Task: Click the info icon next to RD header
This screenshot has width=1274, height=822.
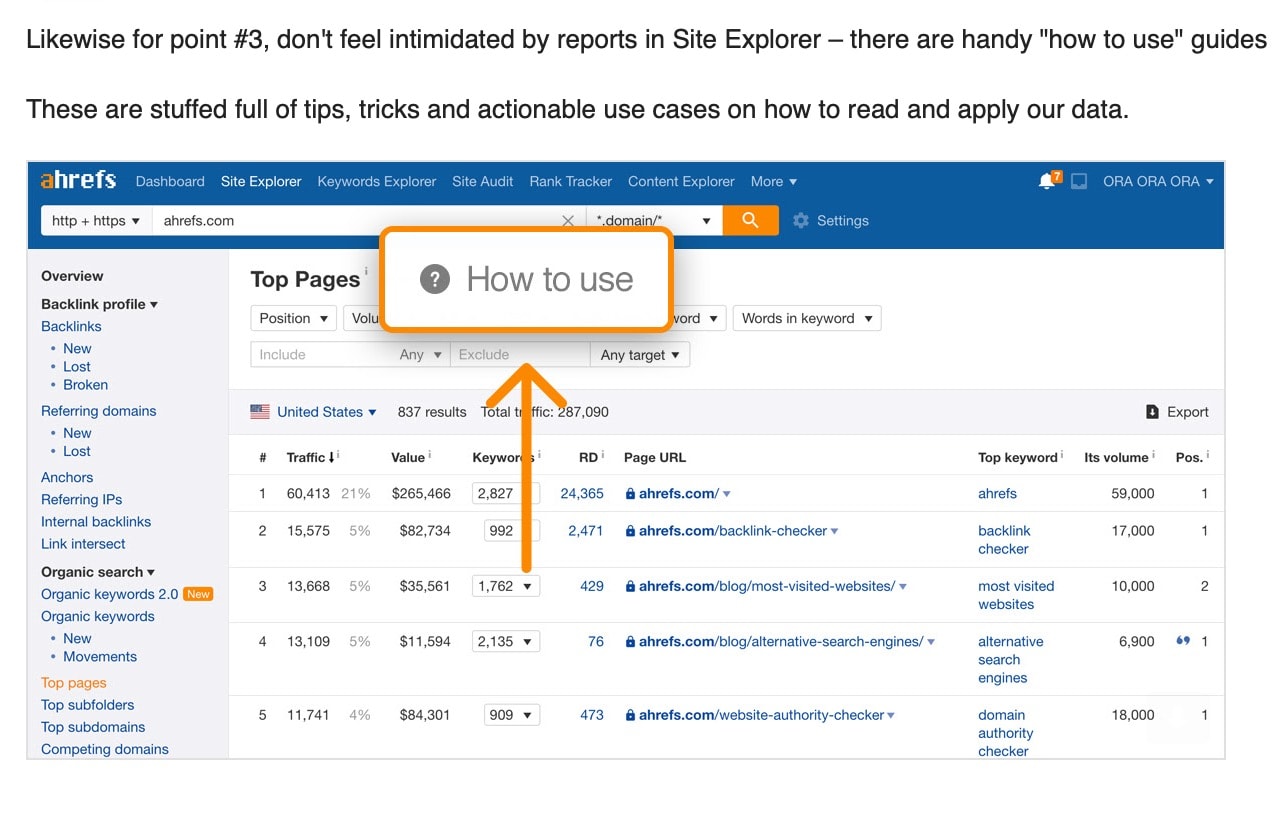Action: pyautogui.click(x=603, y=455)
